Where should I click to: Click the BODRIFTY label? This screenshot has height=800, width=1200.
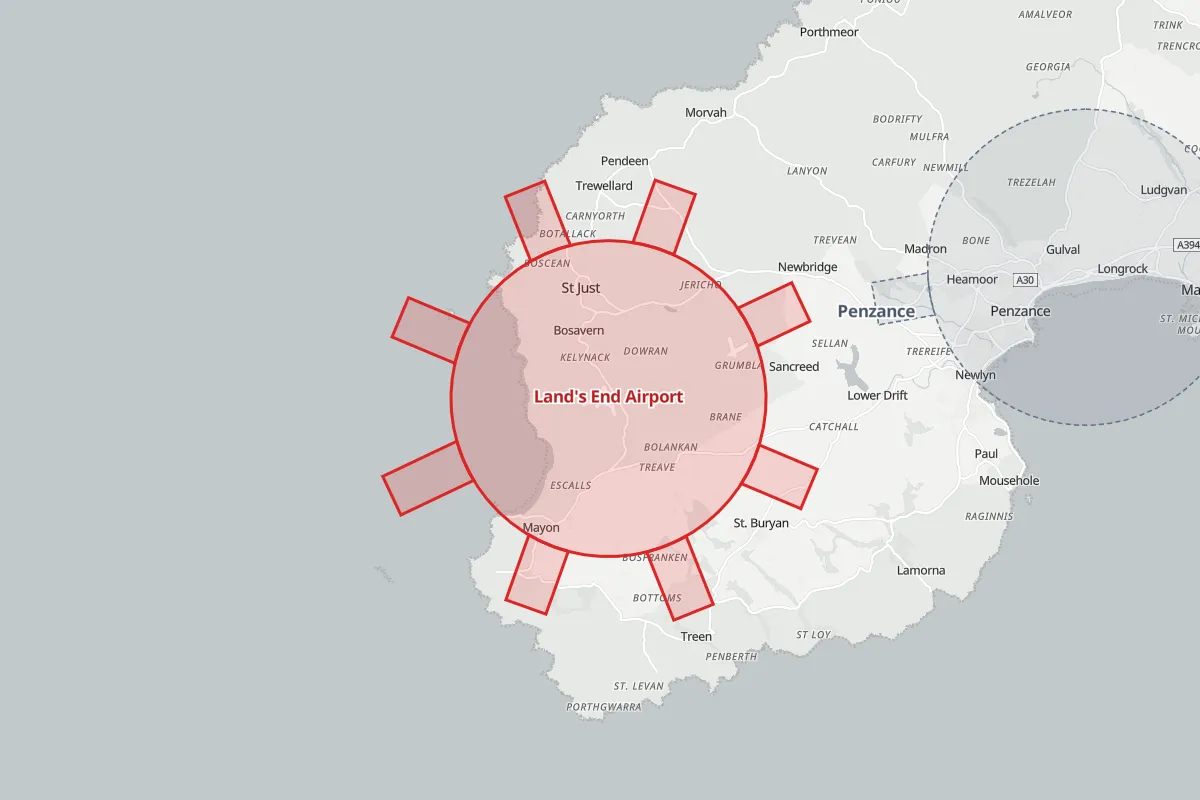(897, 119)
